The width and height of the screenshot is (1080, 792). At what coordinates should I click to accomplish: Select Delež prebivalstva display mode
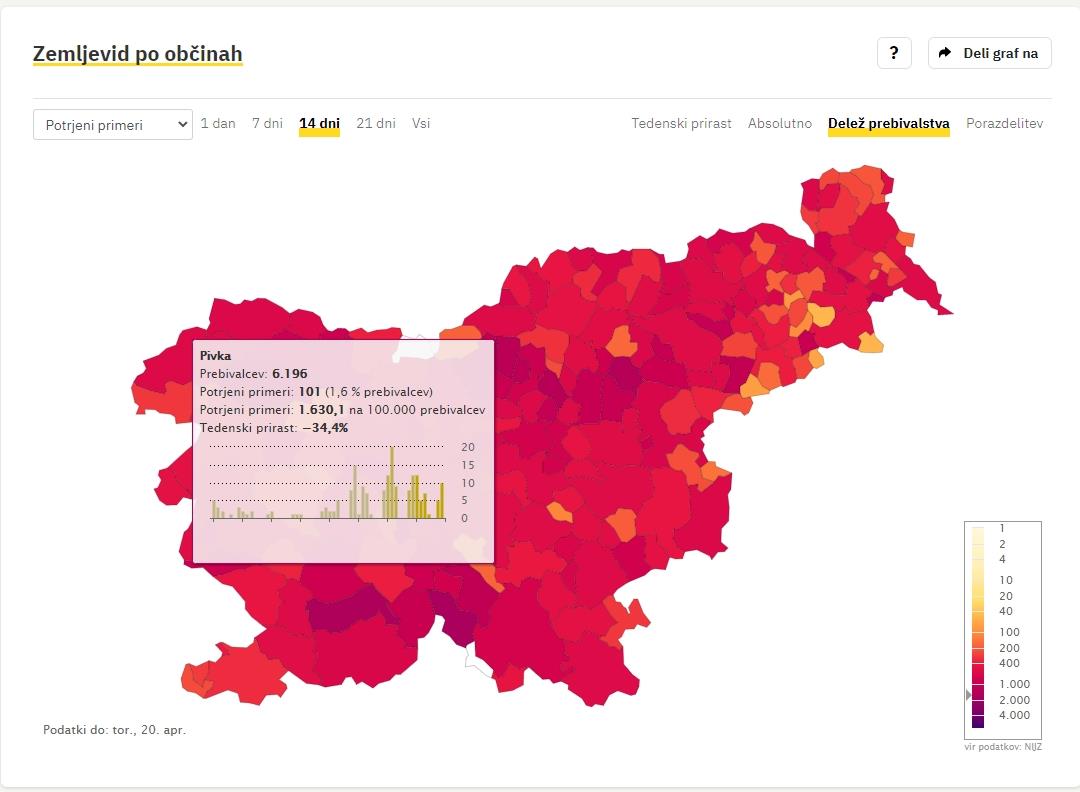coord(889,124)
